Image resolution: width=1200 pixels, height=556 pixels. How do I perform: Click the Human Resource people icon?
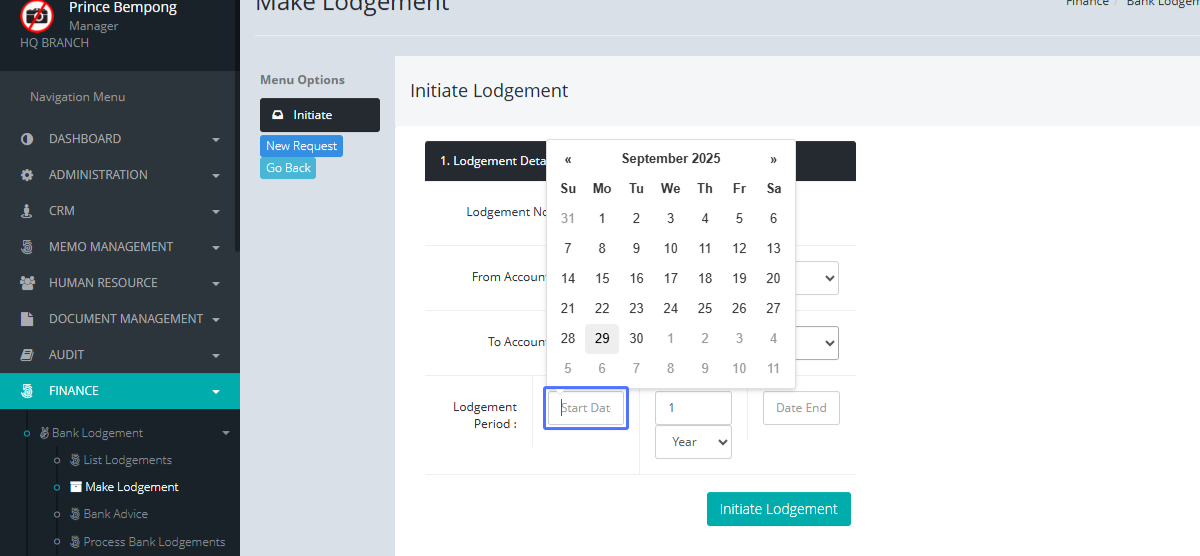pyautogui.click(x=27, y=283)
